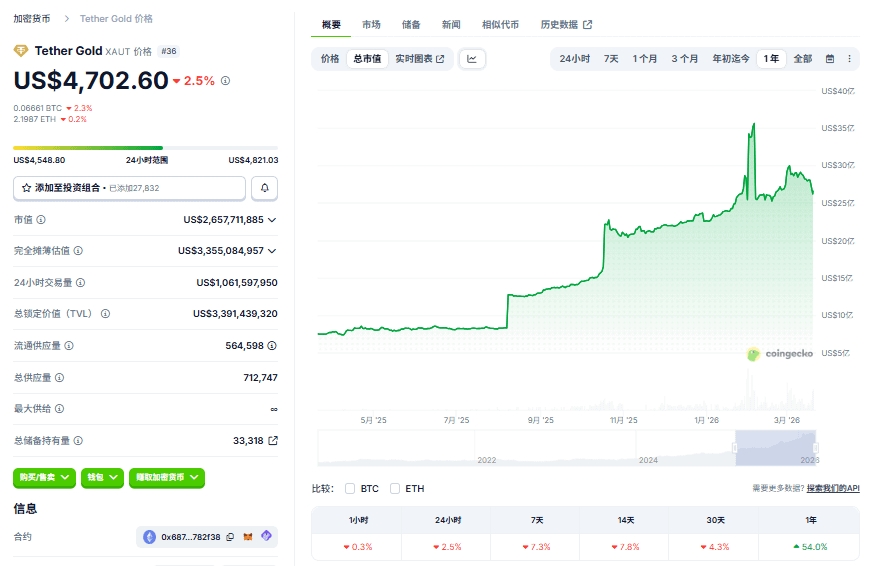Click the right handle of chart range navigator
875x566 pixels.
pos(815,448)
